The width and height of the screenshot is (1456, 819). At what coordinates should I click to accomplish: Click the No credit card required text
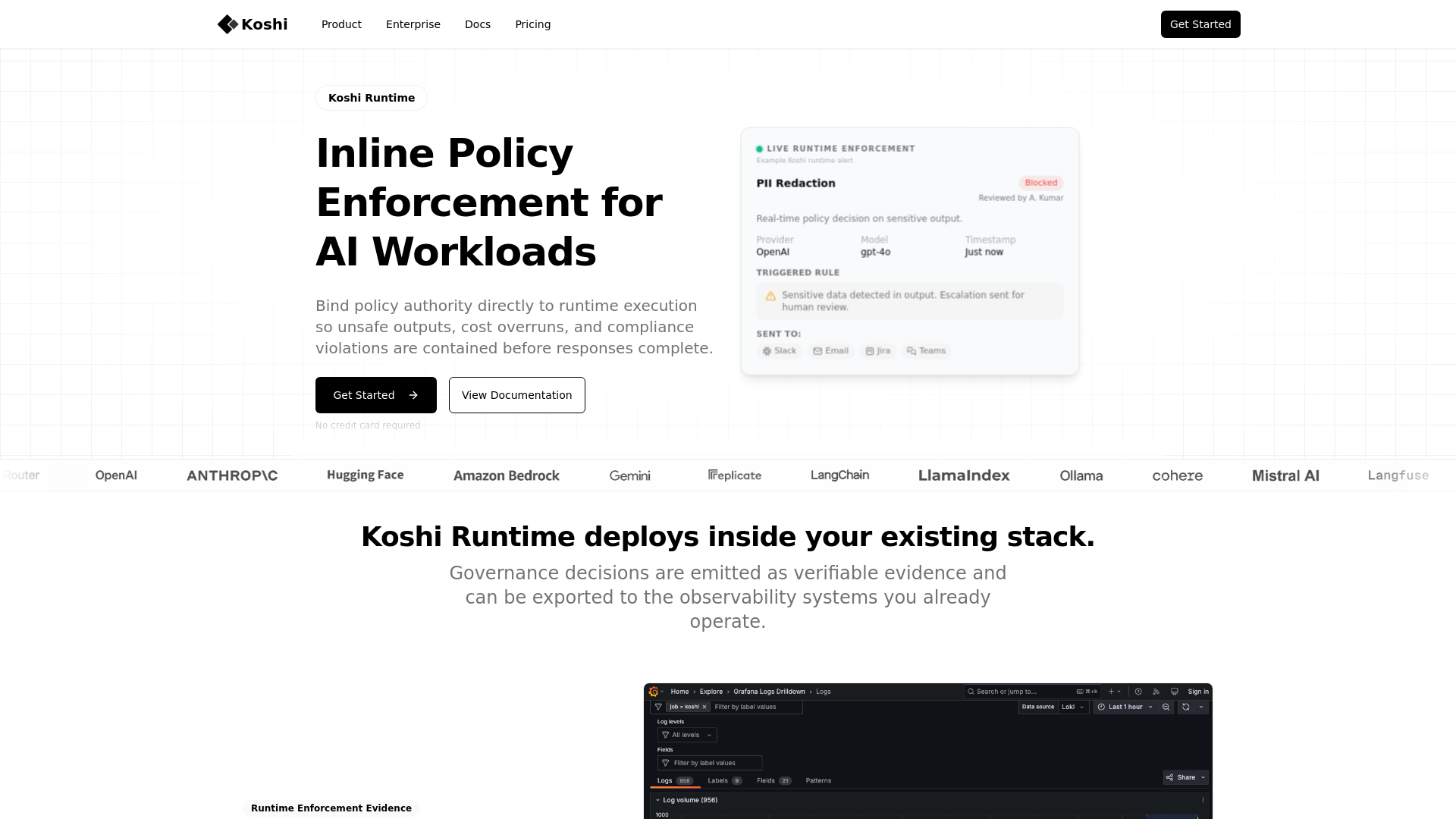(368, 425)
